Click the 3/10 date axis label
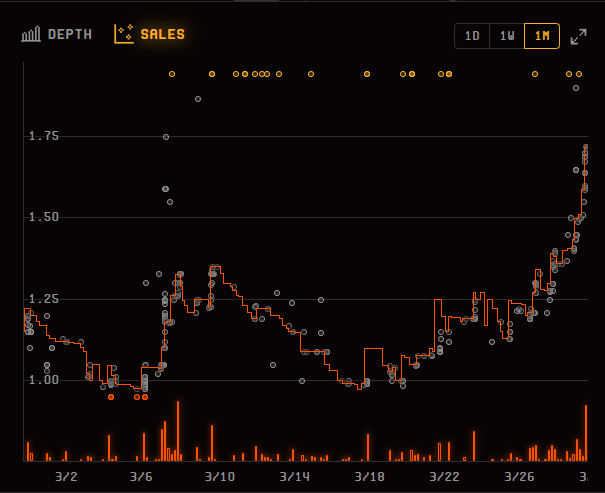This screenshot has width=605, height=493. click(220, 477)
